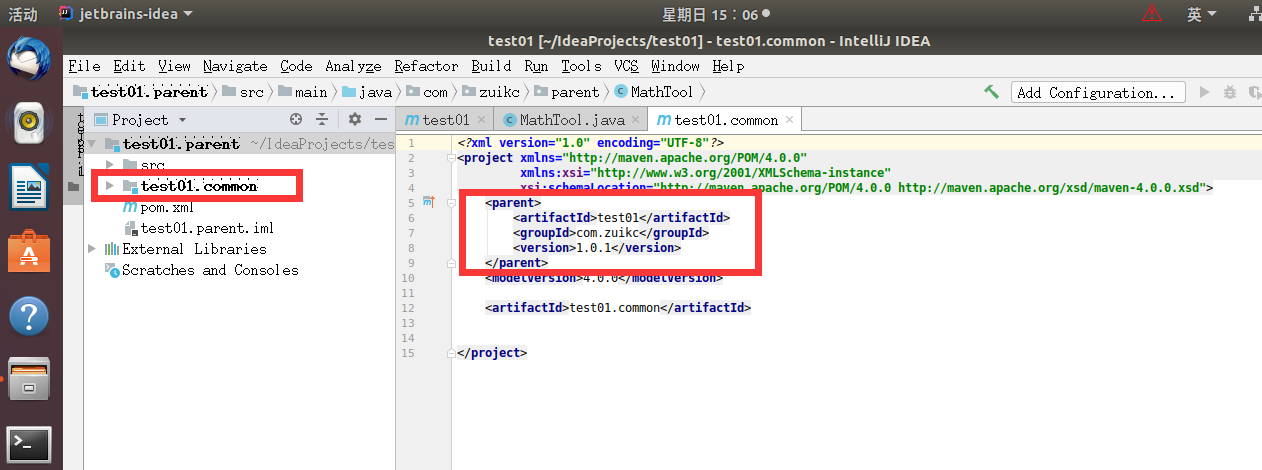The width and height of the screenshot is (1262, 470).
Task: Click MathTool class icon in breadcrumb
Action: 621,92
